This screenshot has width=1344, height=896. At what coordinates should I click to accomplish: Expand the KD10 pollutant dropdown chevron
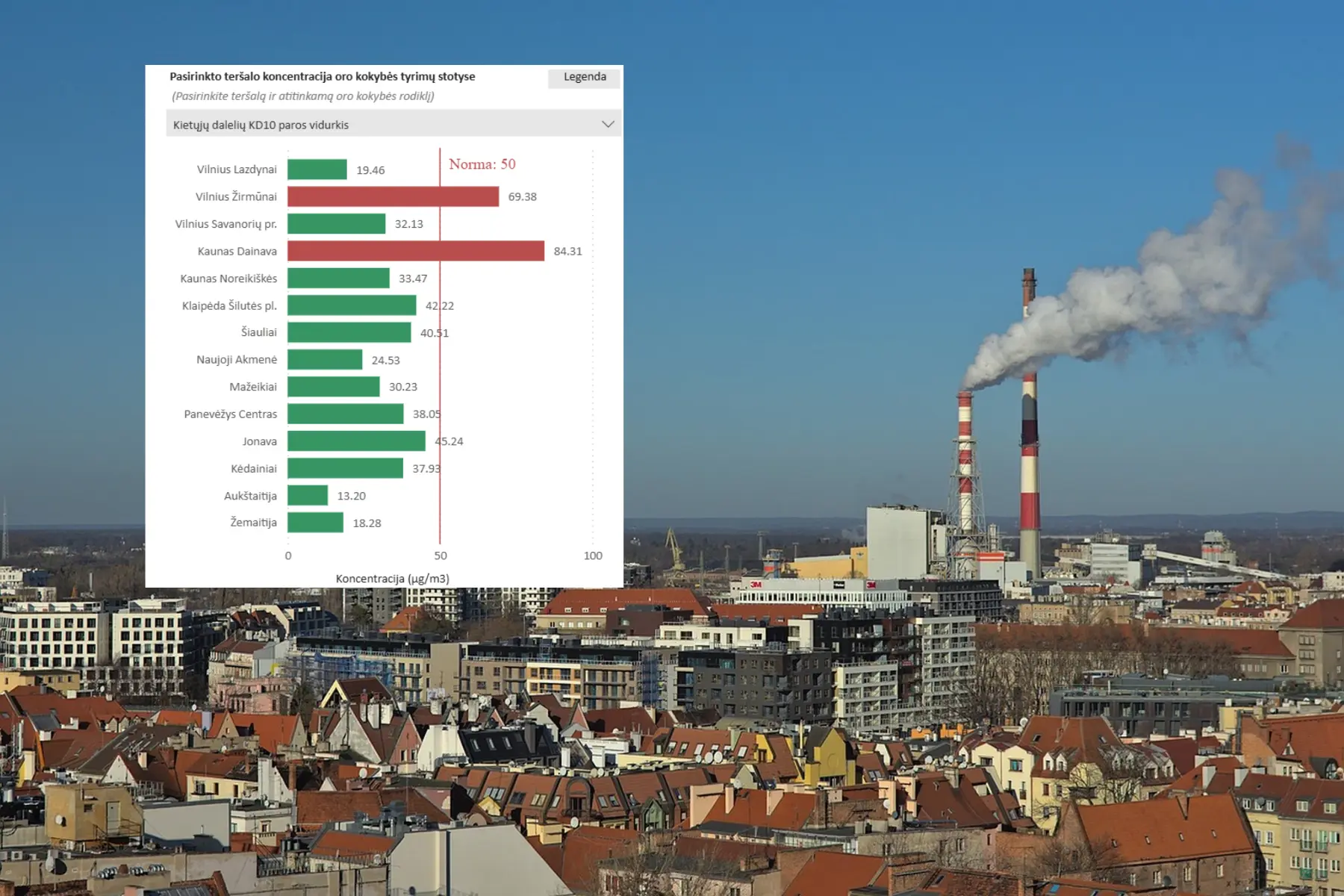click(x=608, y=124)
